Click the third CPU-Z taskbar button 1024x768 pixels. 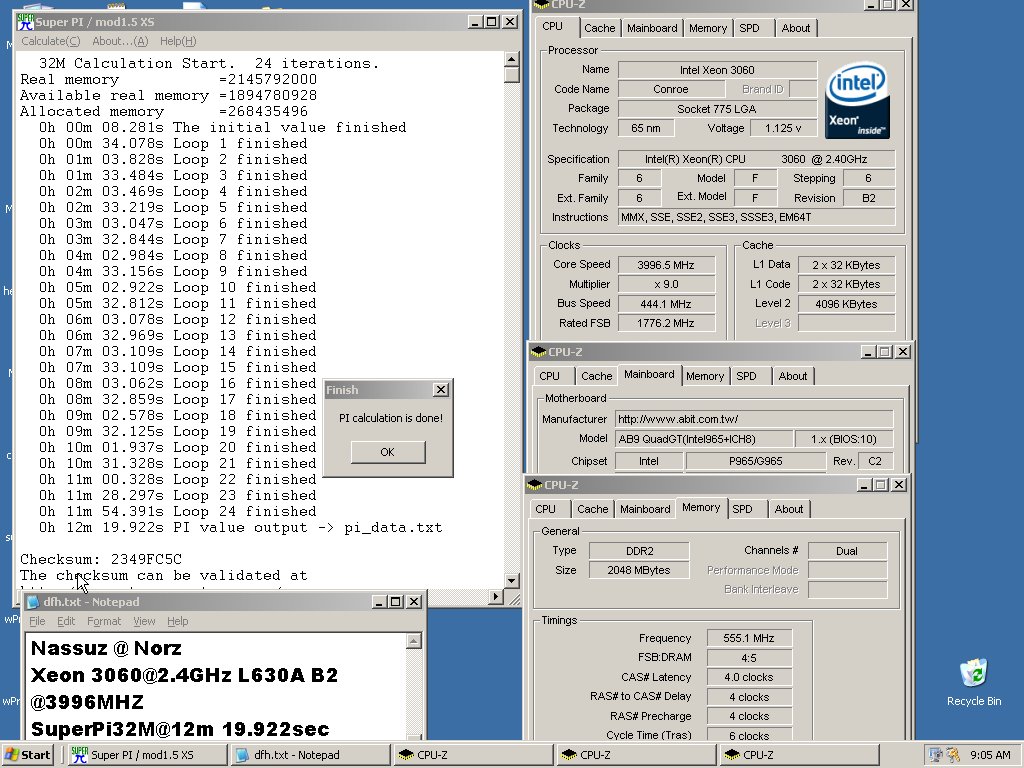coord(799,755)
